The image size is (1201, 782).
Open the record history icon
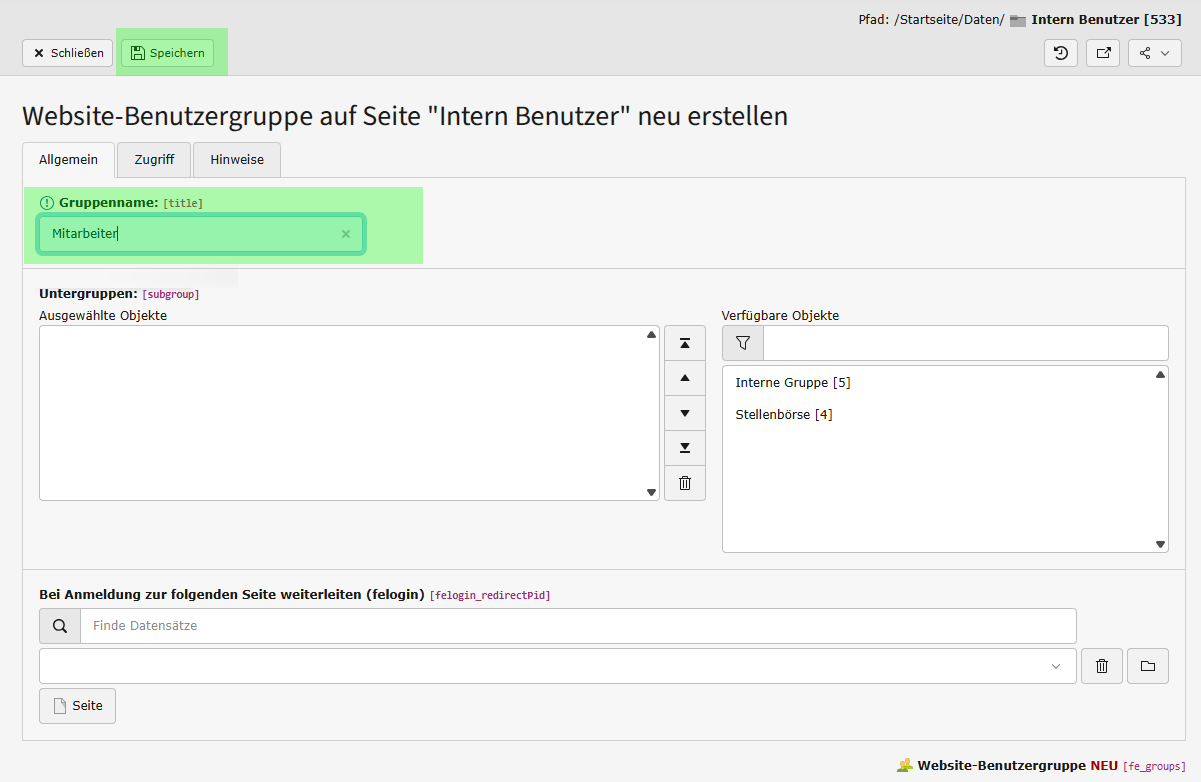(1061, 53)
